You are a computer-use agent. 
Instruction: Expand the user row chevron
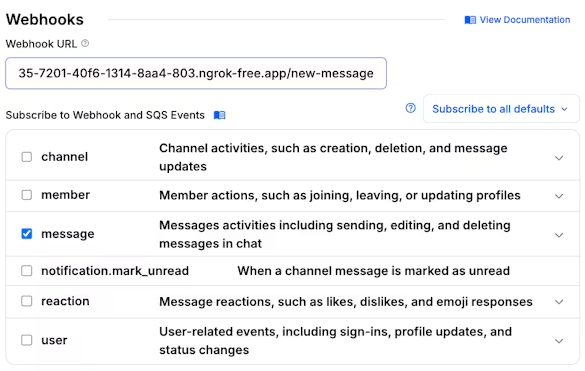pos(559,341)
